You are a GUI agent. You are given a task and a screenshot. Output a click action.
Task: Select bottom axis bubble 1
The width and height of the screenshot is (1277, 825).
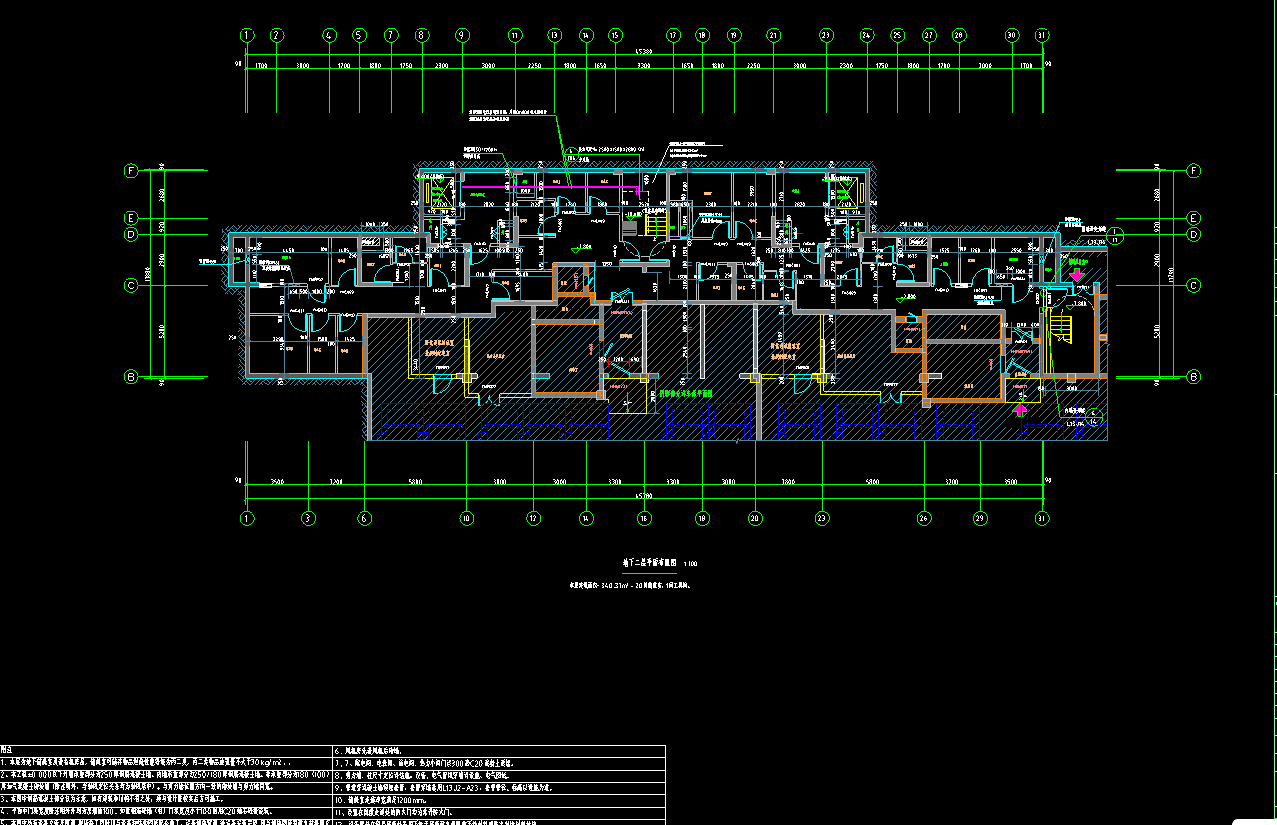pyautogui.click(x=247, y=518)
